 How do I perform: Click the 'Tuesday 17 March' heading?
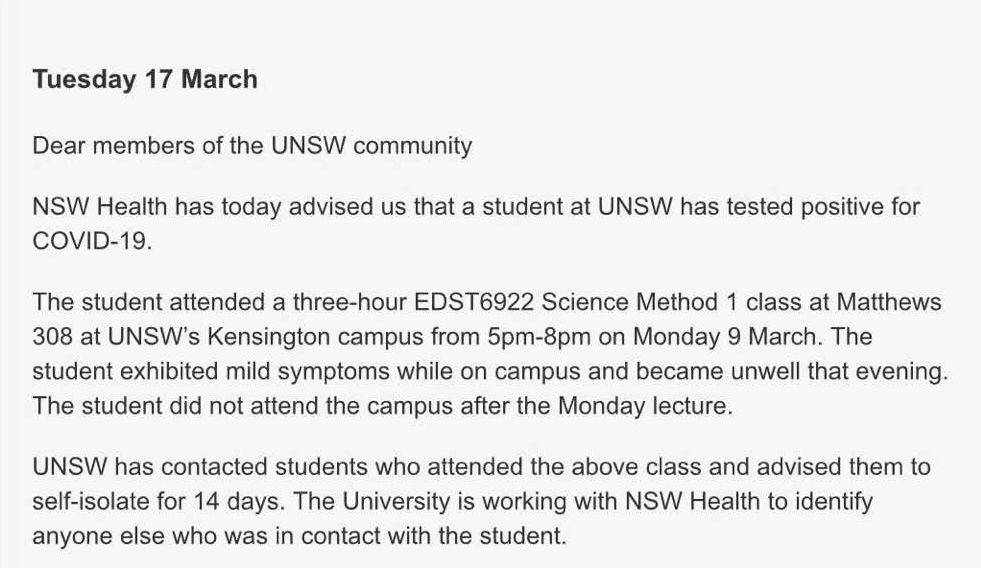coord(145,79)
